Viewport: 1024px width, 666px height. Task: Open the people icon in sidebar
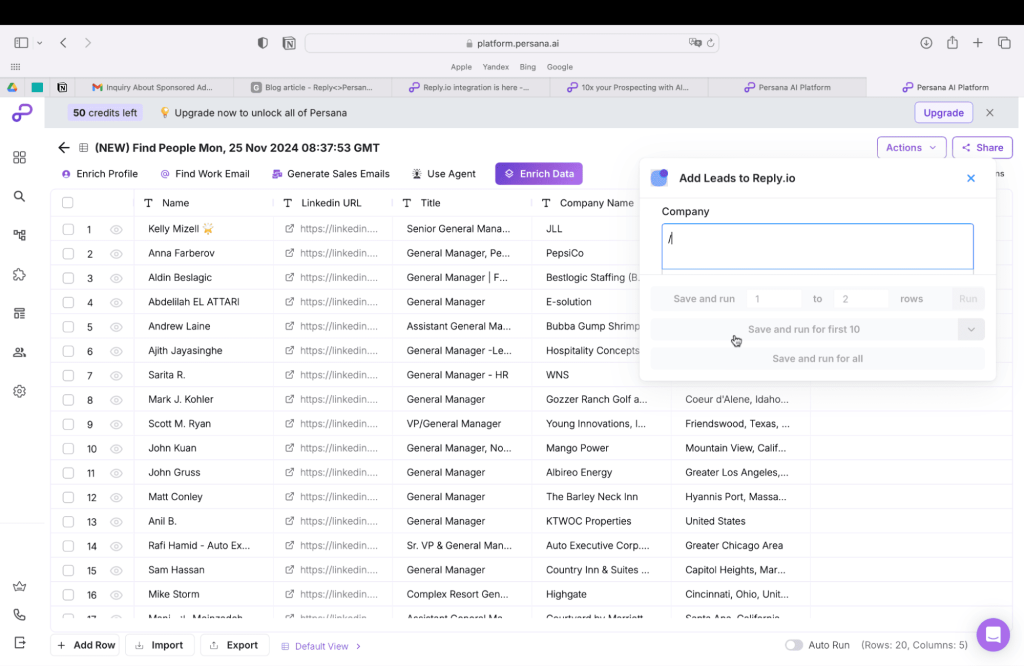(x=20, y=353)
